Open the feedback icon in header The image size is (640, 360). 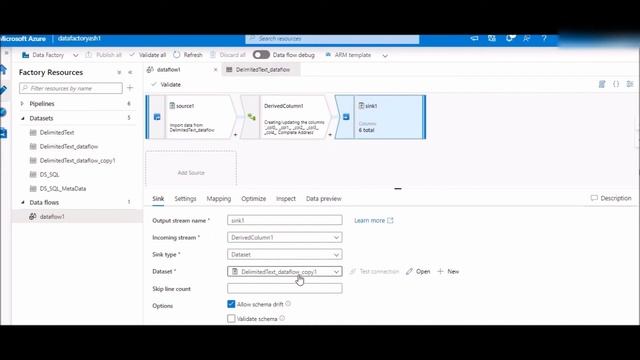click(x=527, y=38)
